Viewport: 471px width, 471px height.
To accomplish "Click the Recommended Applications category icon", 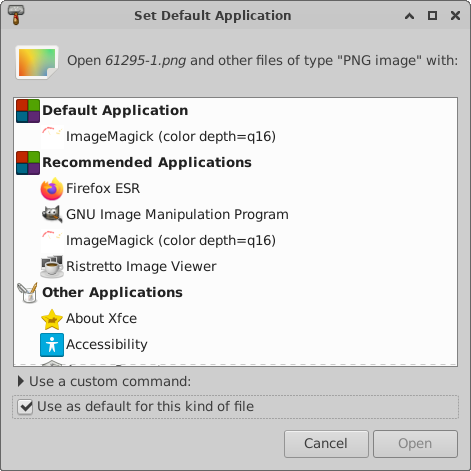I will 28,163.
